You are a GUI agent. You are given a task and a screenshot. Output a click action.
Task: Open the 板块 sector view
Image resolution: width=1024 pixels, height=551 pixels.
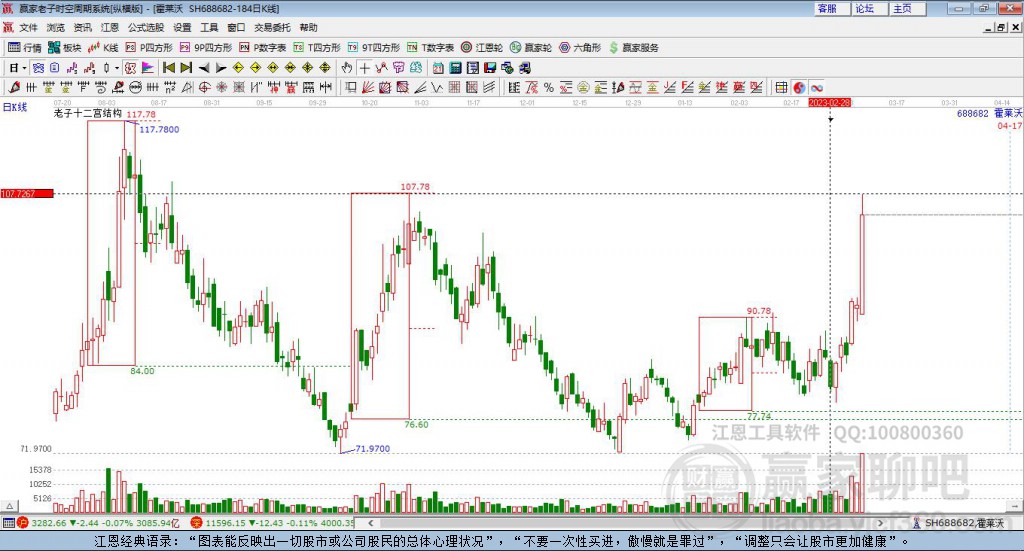[64, 48]
